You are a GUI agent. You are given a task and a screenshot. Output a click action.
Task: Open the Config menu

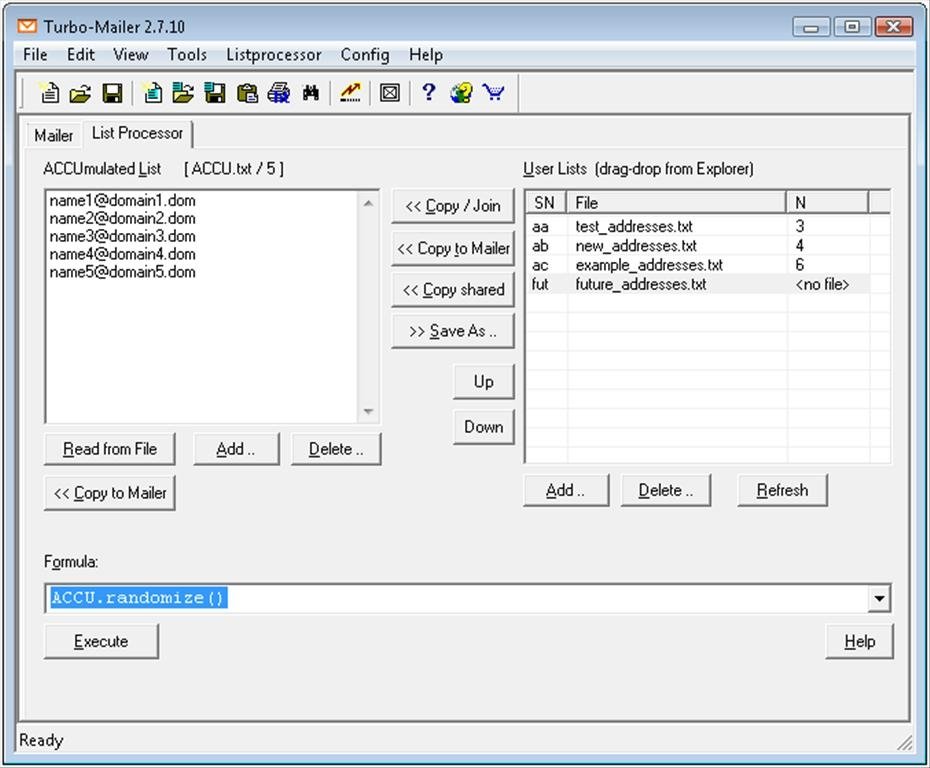click(365, 55)
